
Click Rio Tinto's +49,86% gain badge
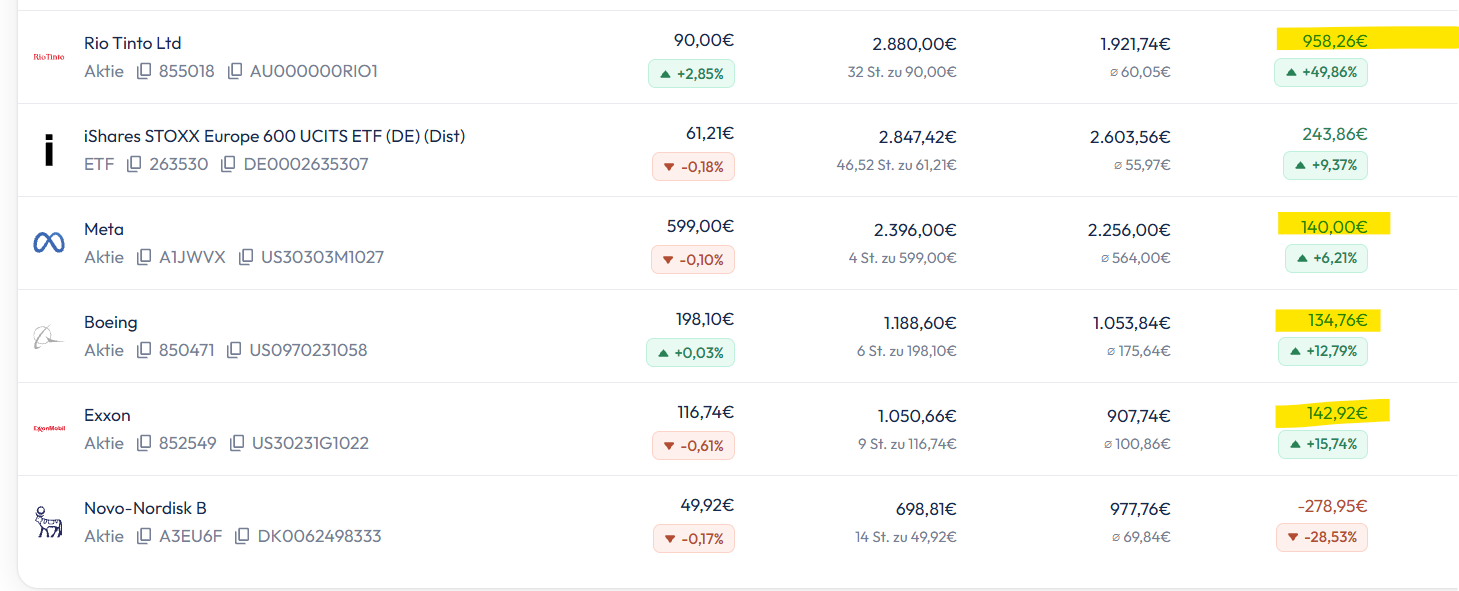(1320, 73)
